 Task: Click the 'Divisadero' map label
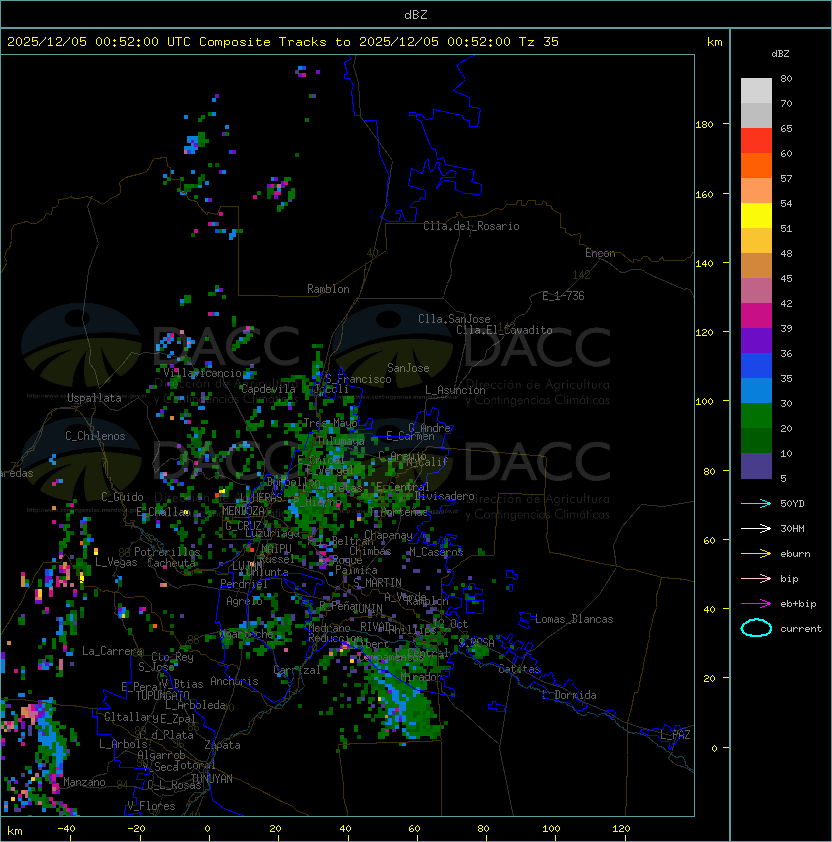tap(444, 496)
